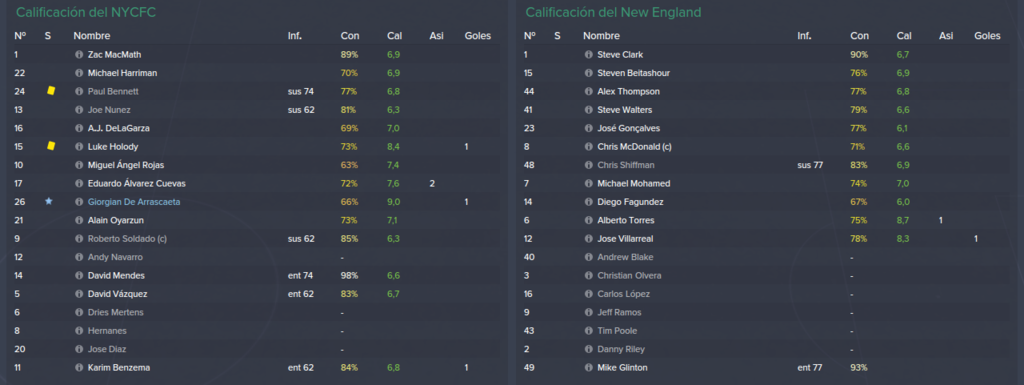1024x385 pixels.
Task: Open info icon next to Karim Benzema
Action: click(x=79, y=368)
